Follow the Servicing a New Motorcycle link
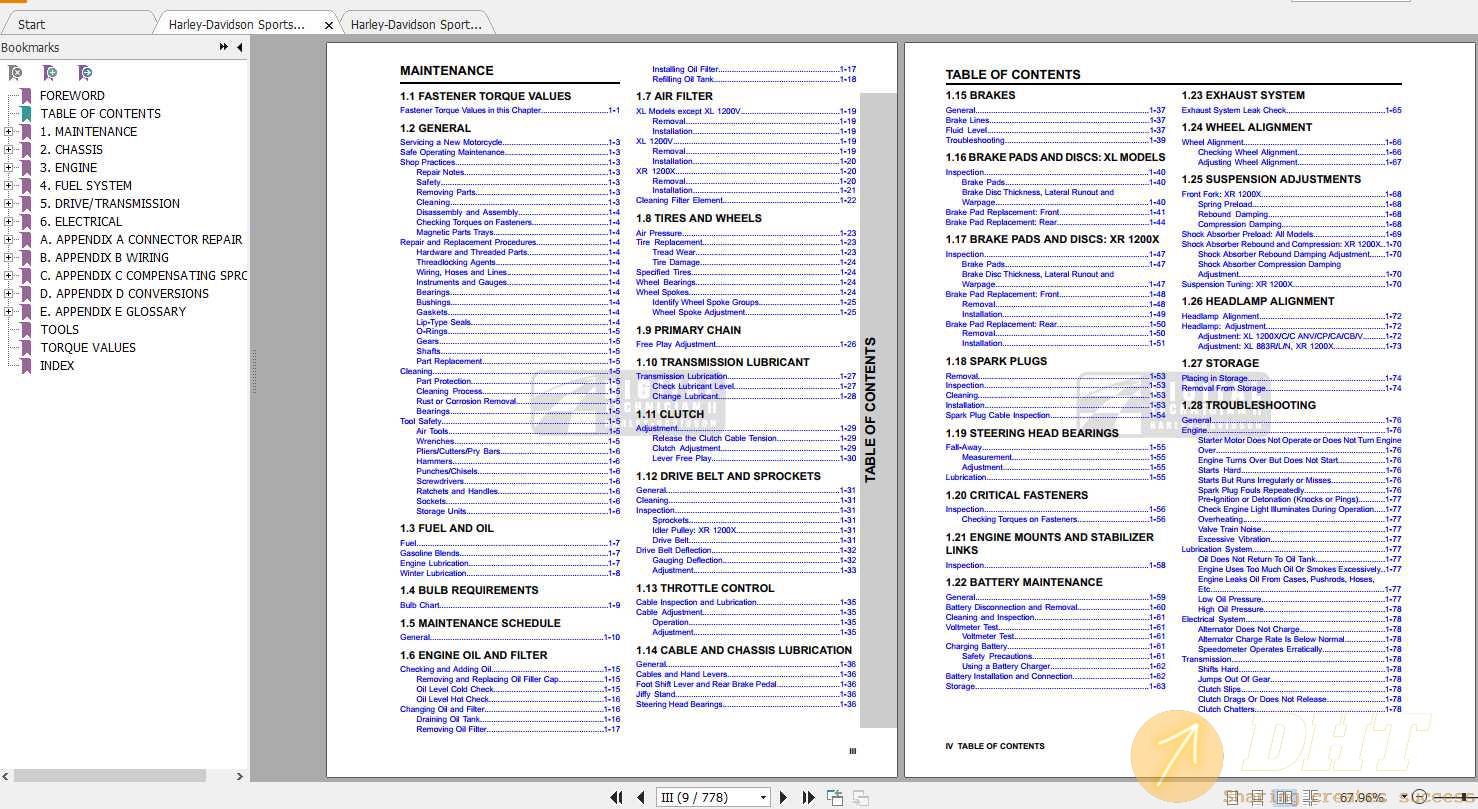This screenshot has width=1478, height=809. click(510, 142)
